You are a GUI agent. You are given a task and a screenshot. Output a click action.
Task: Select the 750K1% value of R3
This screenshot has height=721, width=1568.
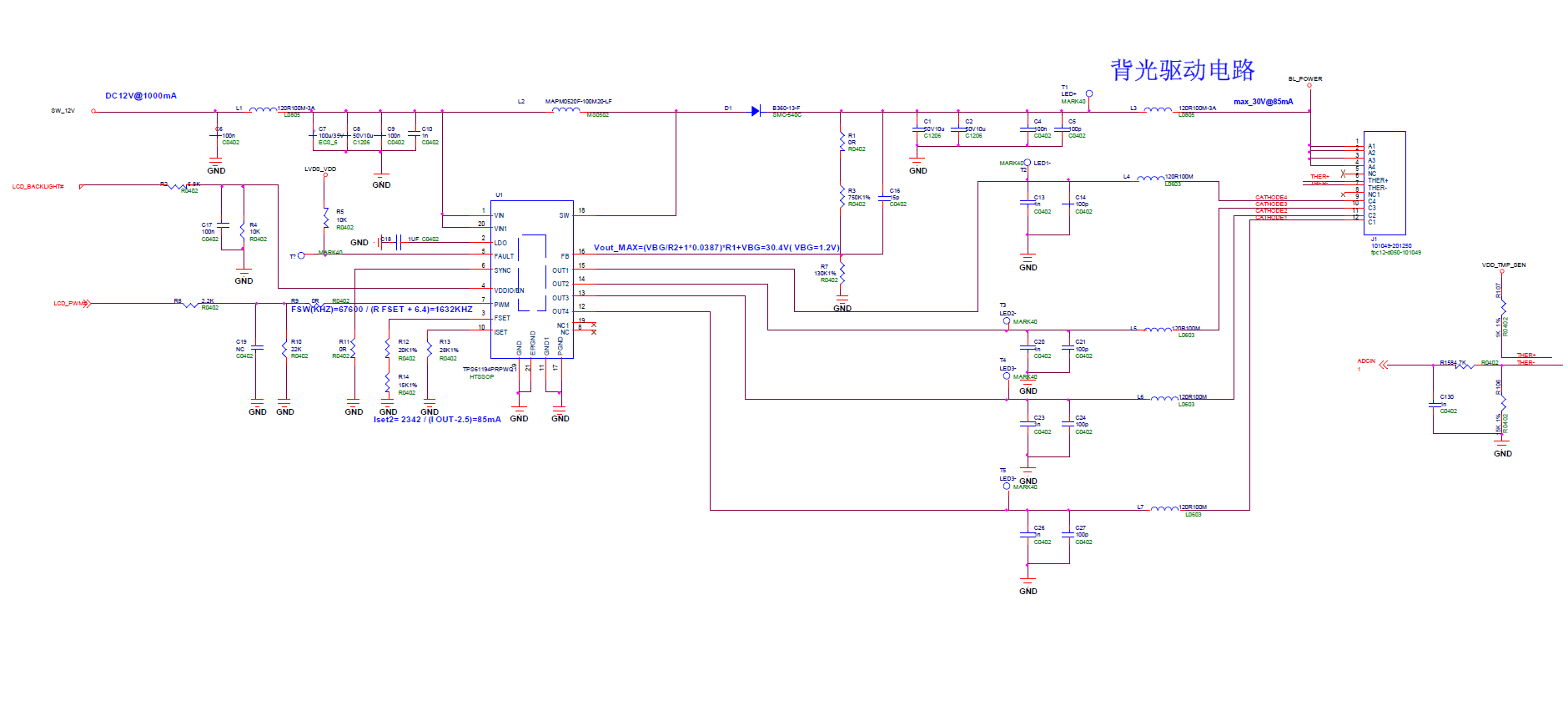pos(859,198)
